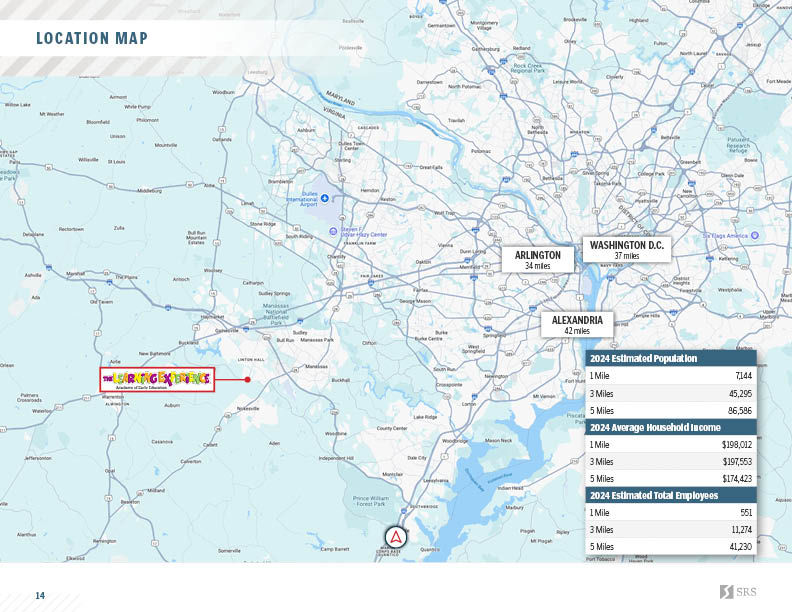Click the Independent Hill label
This screenshot has width=792, height=612.
336,458
